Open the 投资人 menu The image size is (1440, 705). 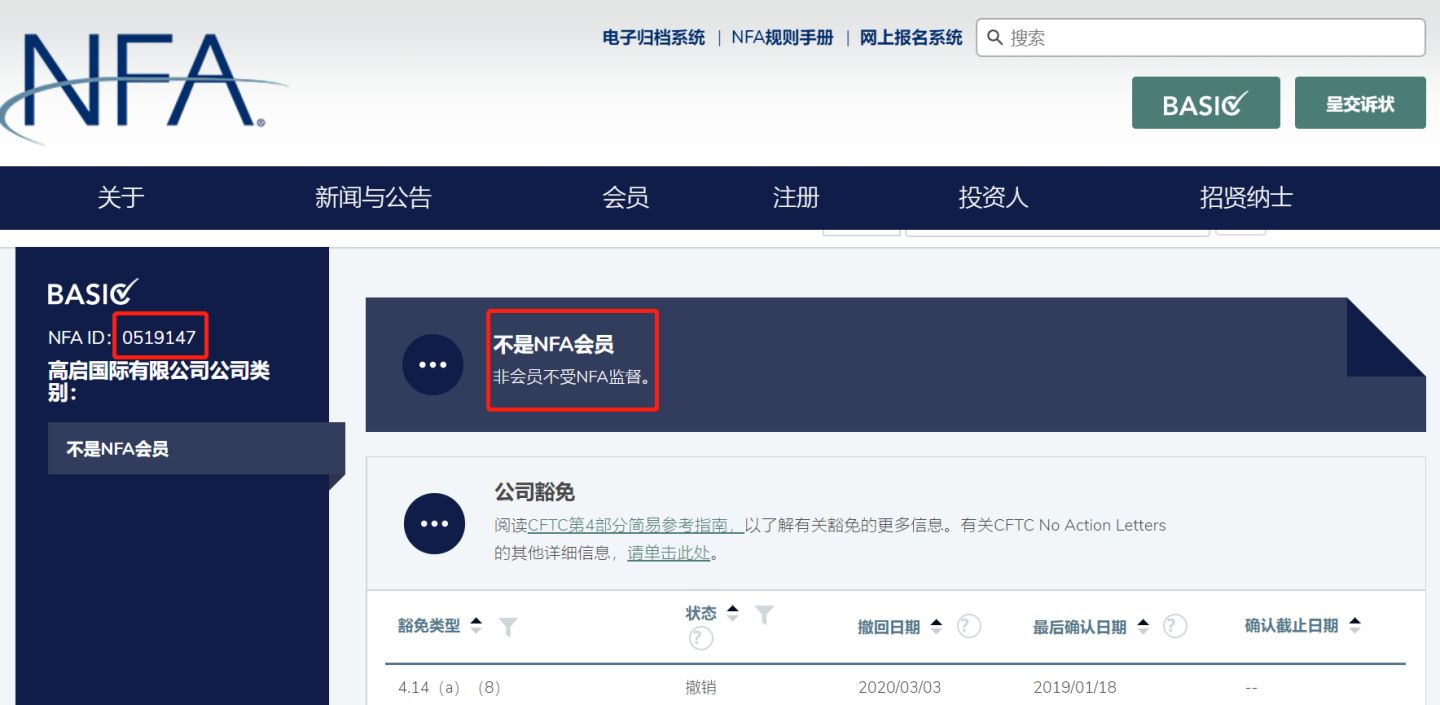click(x=993, y=198)
